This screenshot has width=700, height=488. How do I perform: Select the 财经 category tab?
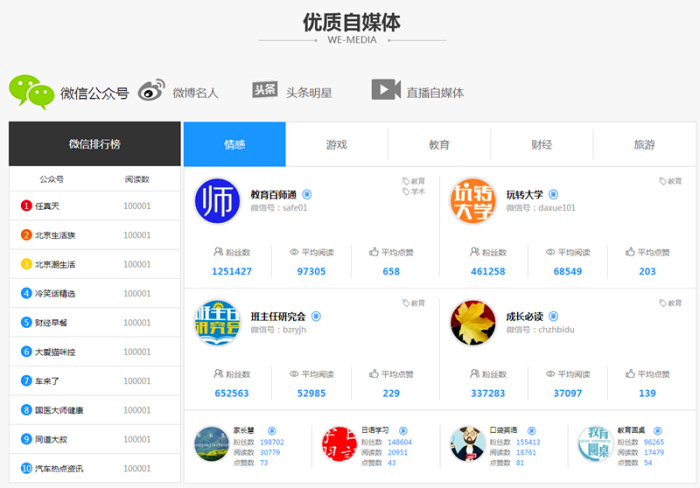[x=542, y=145]
